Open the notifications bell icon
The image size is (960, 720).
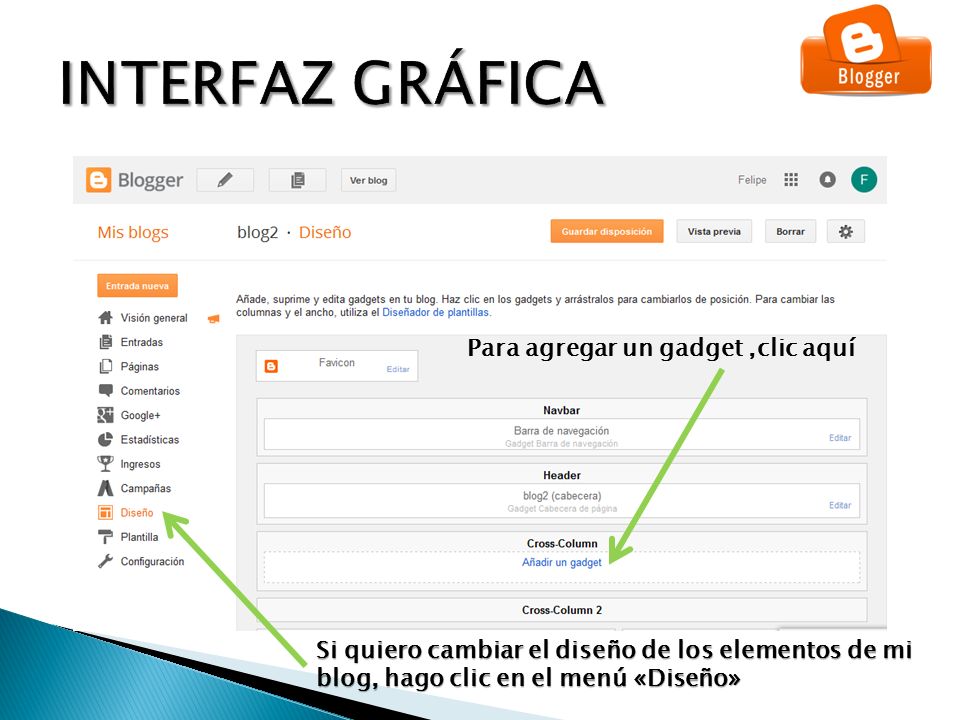click(827, 179)
